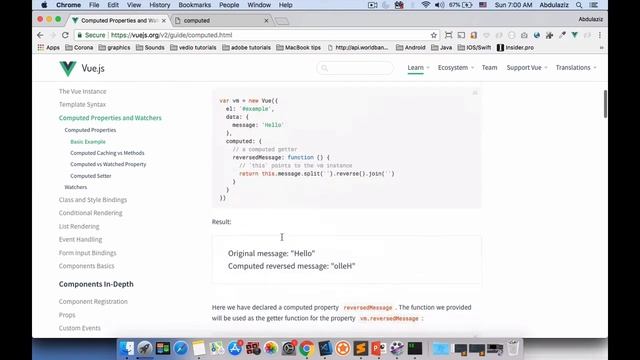Open Computed Caching vs Methods section

(107, 153)
